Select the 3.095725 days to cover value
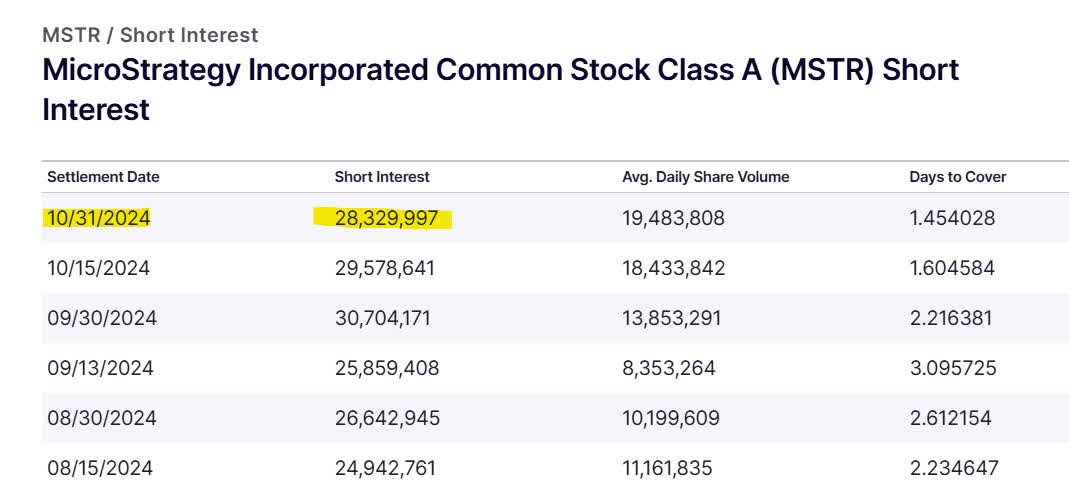This screenshot has width=1069, height=487. [952, 368]
